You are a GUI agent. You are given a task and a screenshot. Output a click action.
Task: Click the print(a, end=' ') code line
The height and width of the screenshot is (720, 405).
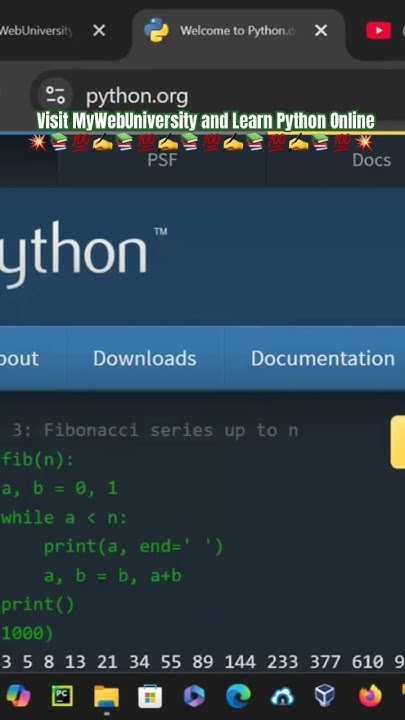[x=133, y=547]
